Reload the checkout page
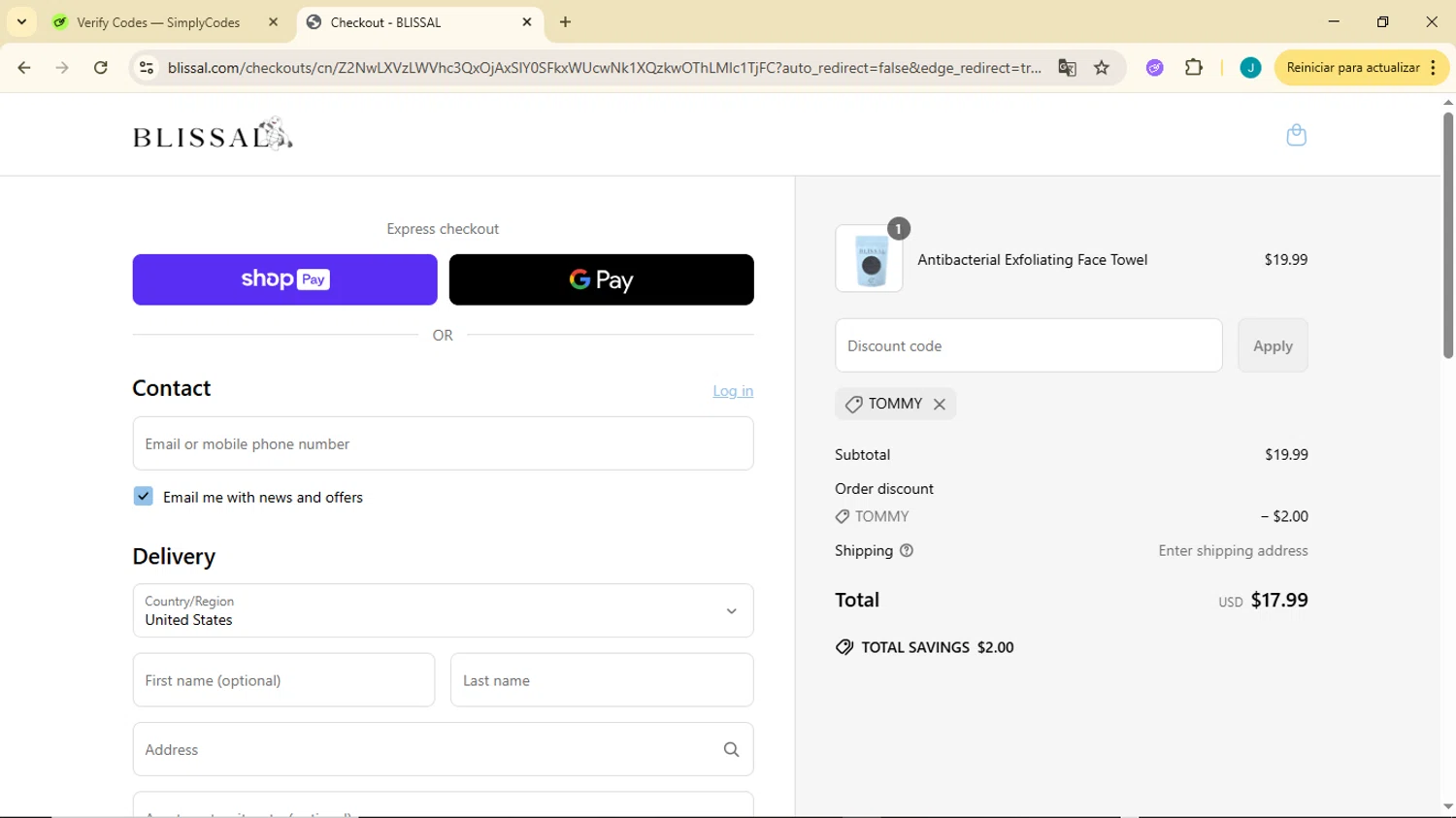Viewport: 1456px width, 818px height. click(x=101, y=68)
